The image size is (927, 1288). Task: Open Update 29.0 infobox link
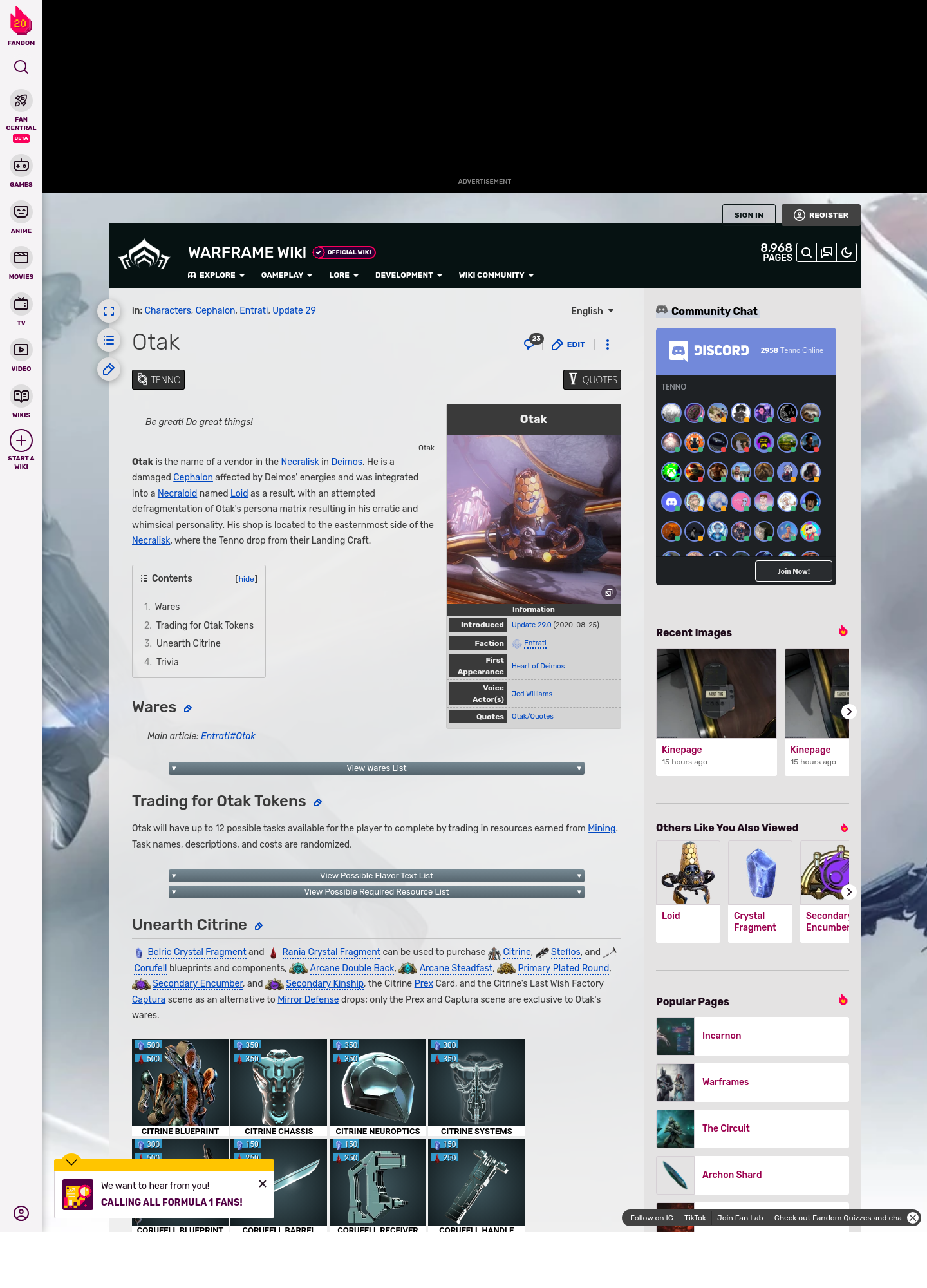[x=531, y=625]
